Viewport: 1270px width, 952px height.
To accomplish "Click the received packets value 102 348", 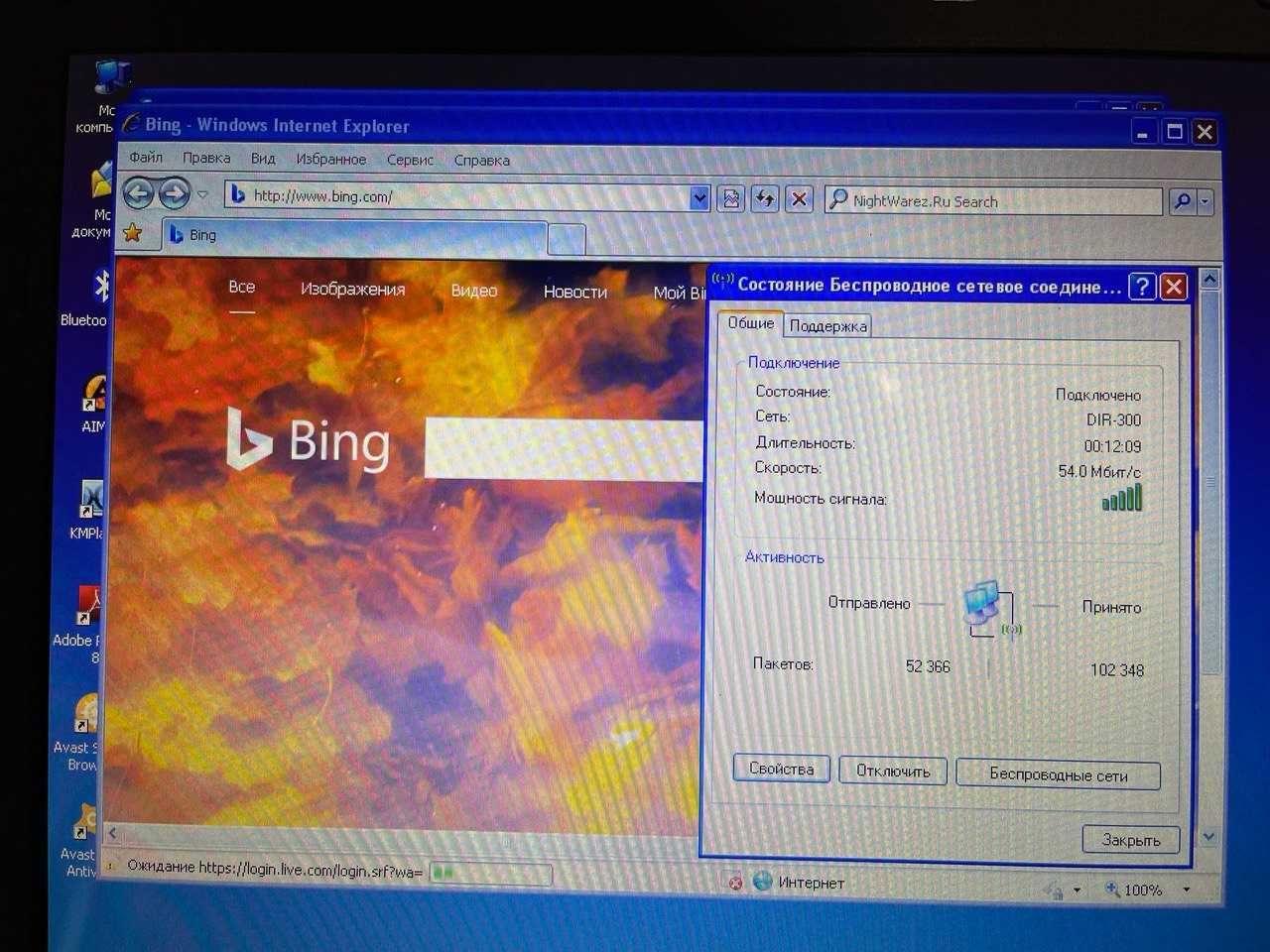I will coord(1117,669).
